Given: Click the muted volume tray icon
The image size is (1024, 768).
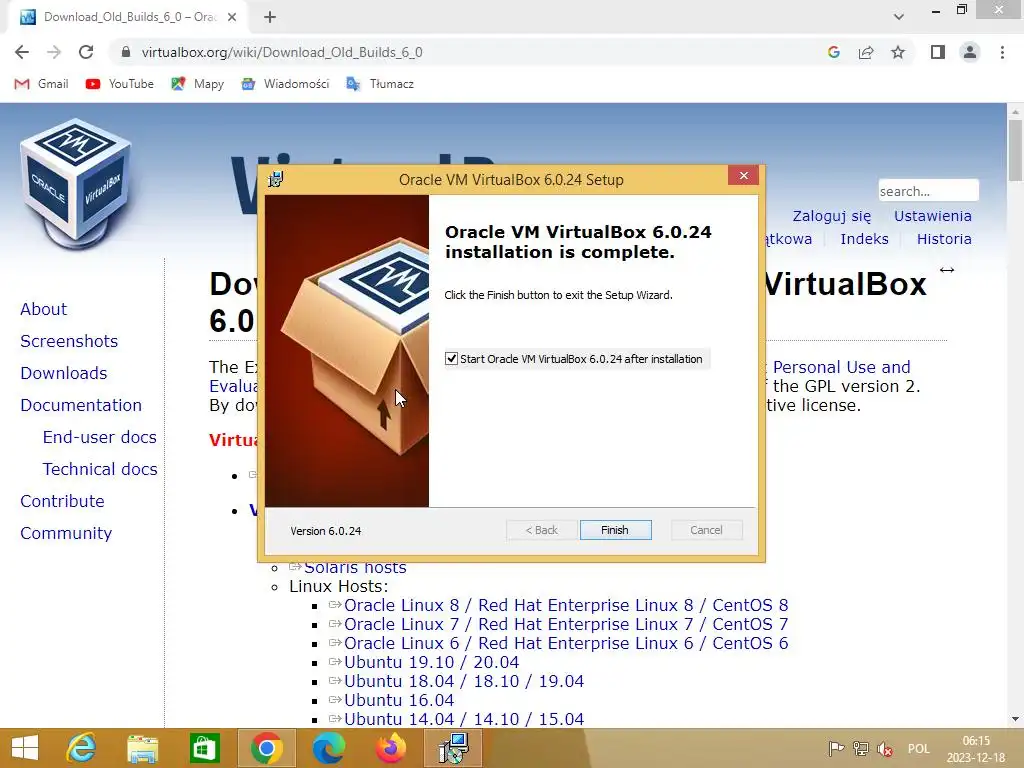Looking at the screenshot, I should (885, 749).
